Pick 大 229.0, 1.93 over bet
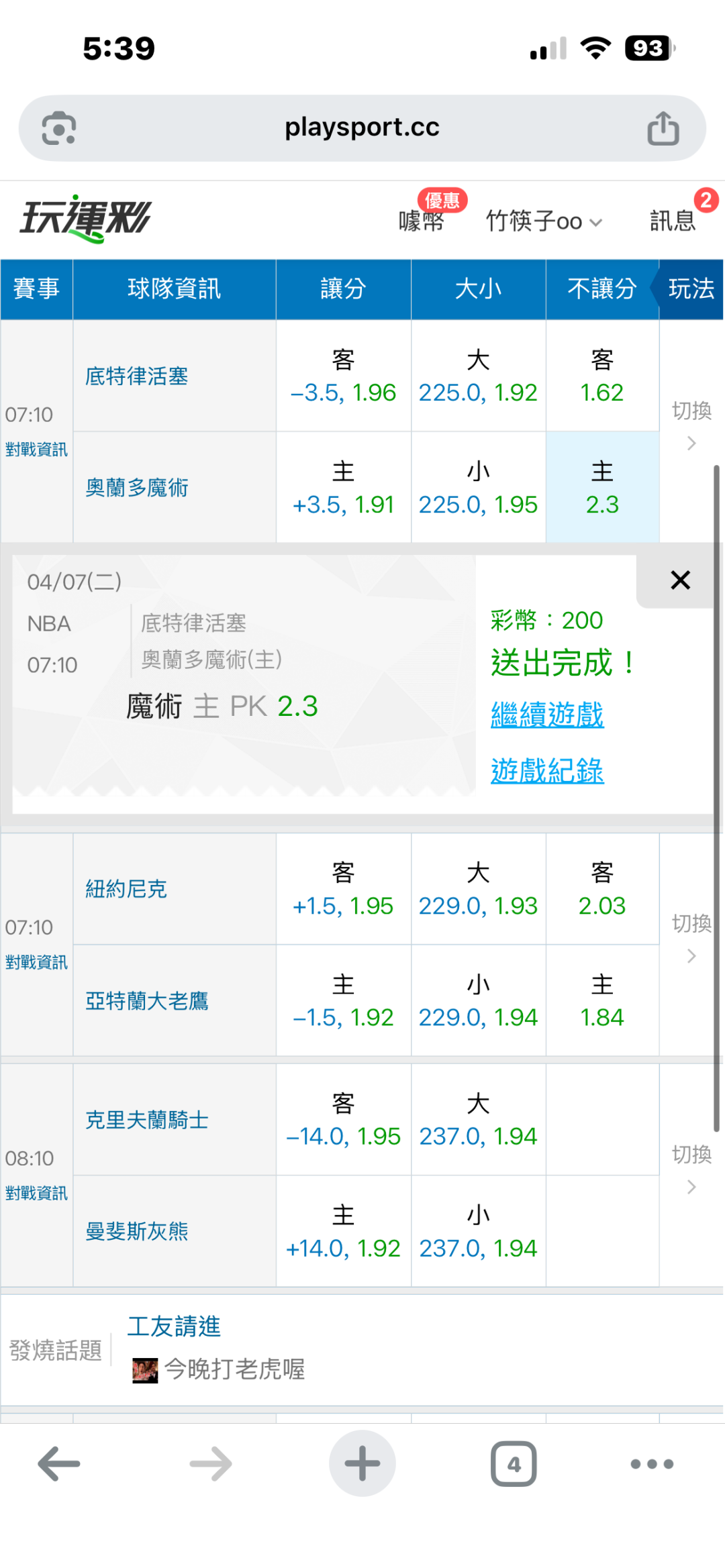This screenshot has height=1568, width=725. click(x=479, y=889)
